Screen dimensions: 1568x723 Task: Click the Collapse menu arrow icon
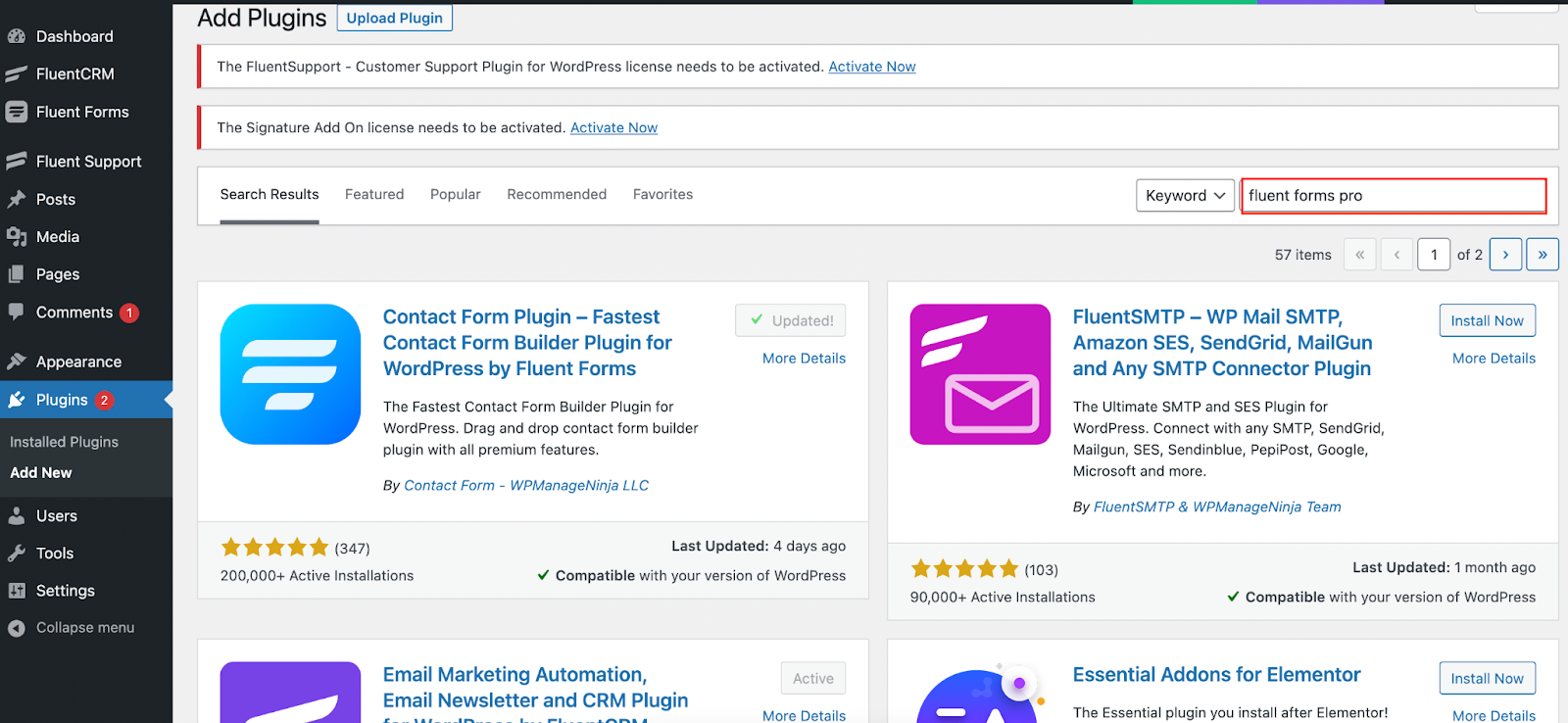pyautogui.click(x=16, y=628)
